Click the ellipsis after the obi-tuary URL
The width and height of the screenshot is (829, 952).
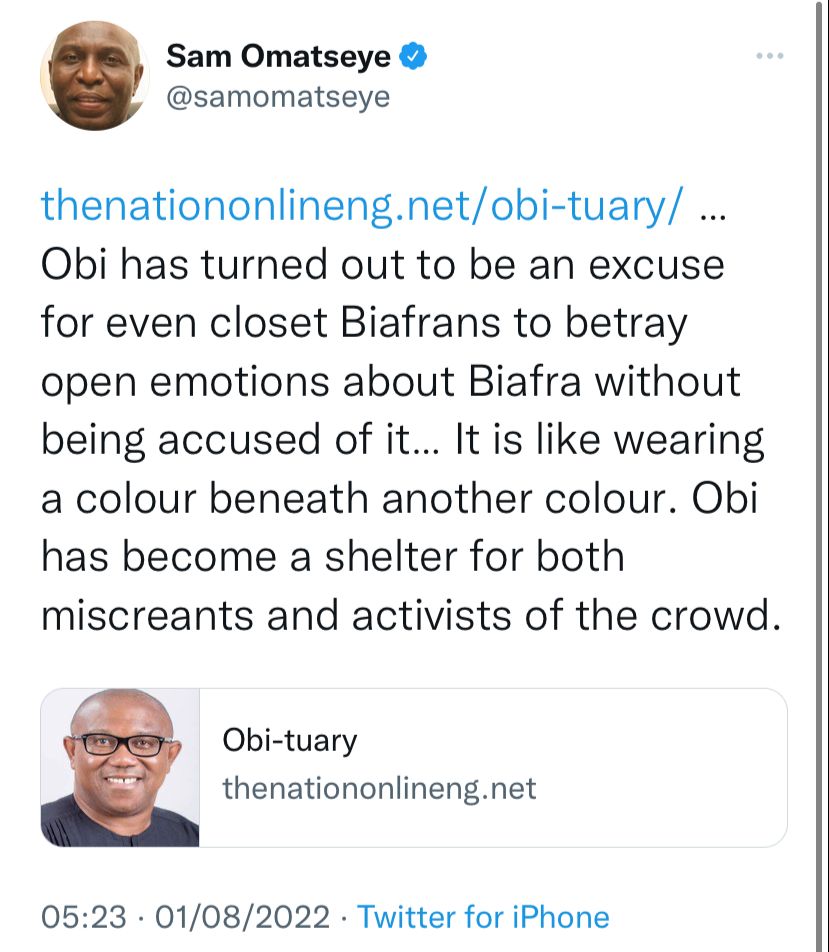click(713, 217)
